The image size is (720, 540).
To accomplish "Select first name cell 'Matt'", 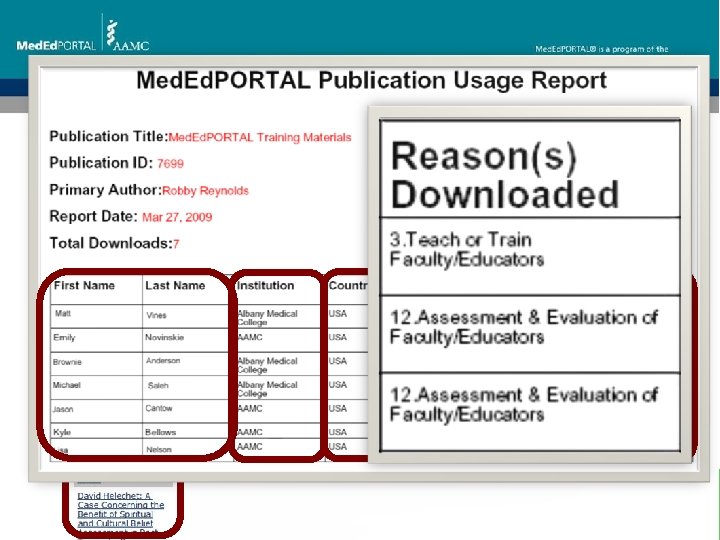I will point(63,314).
